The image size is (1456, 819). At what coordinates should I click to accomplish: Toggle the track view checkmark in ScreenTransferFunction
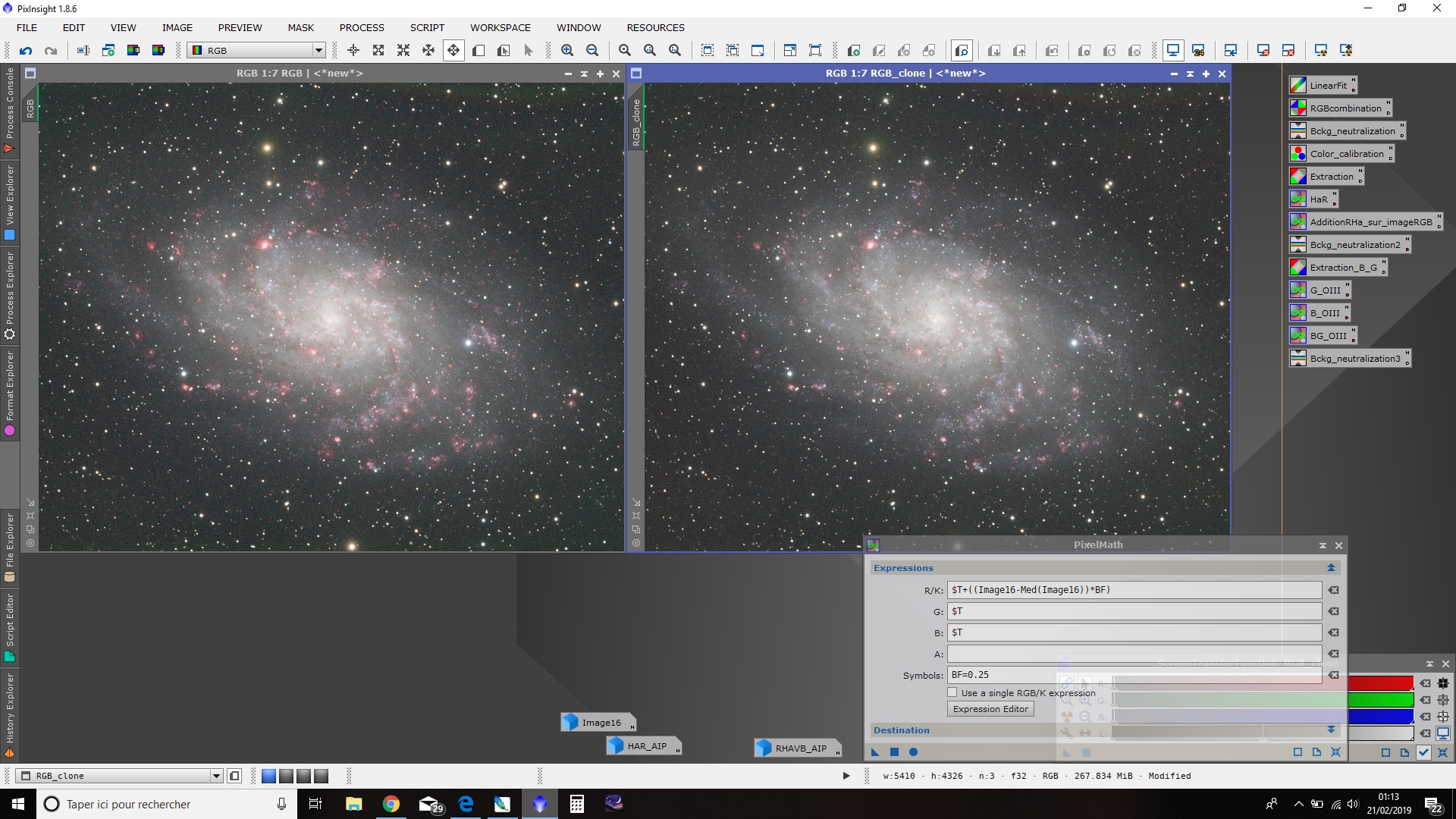1423,753
